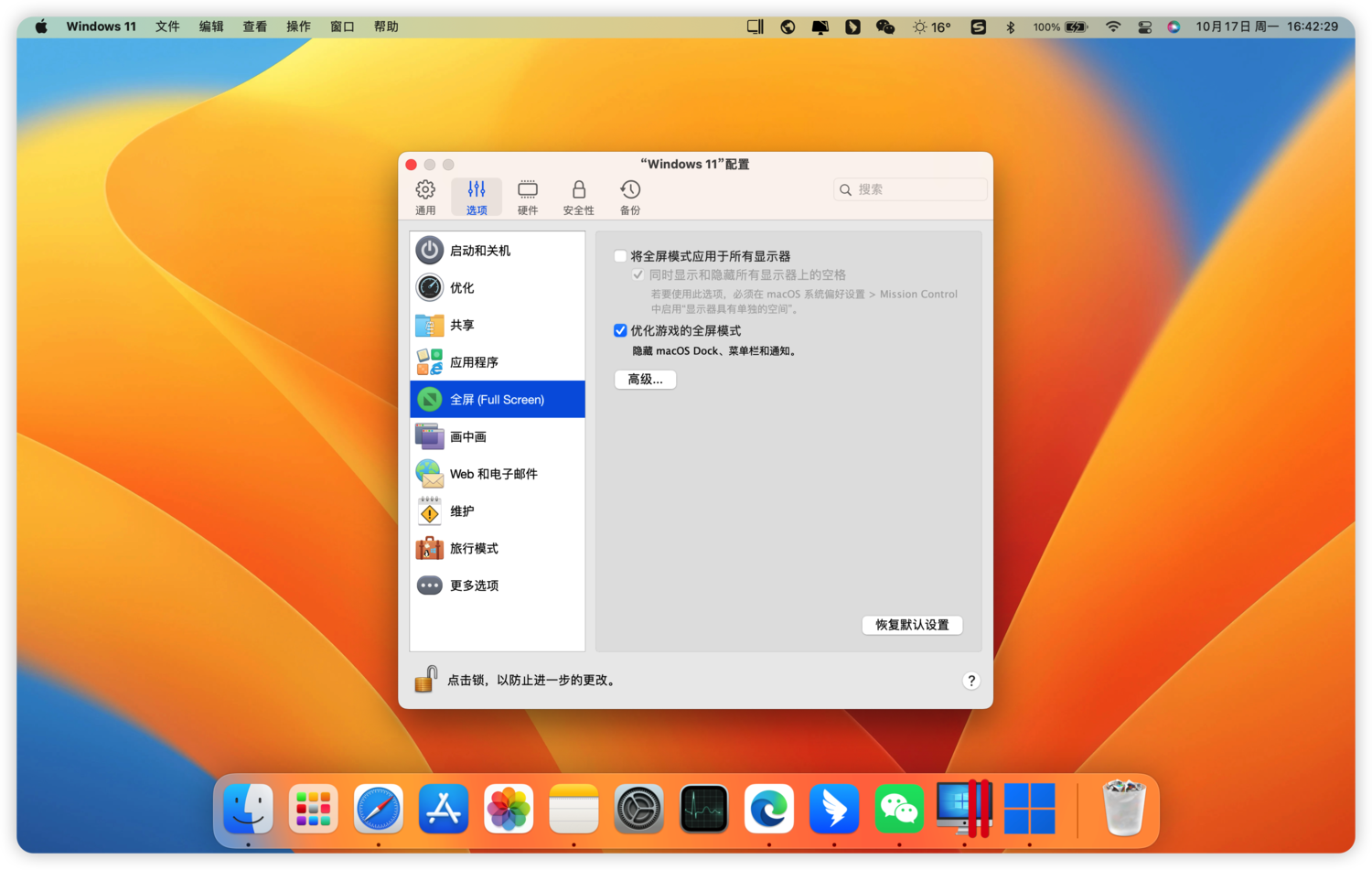Open the 文件 menu
This screenshot has width=1372, height=870.
tap(167, 27)
